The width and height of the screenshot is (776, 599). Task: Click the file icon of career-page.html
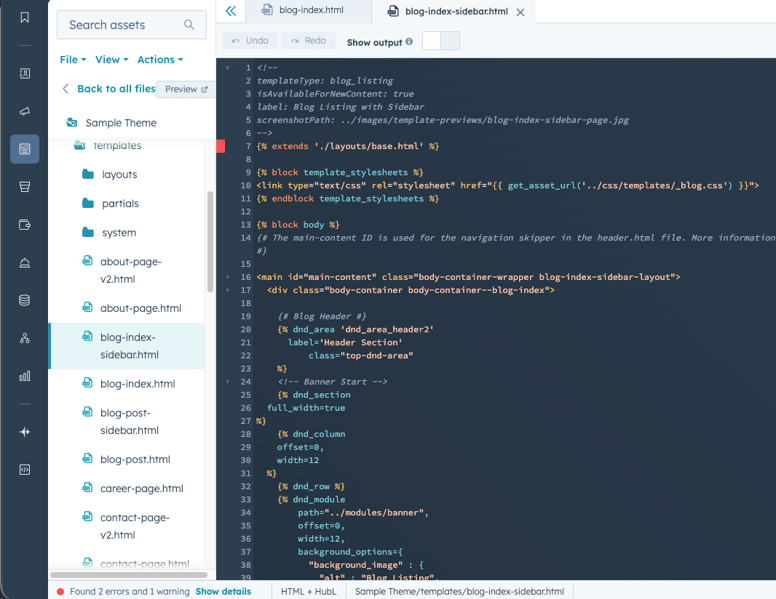[88, 488]
